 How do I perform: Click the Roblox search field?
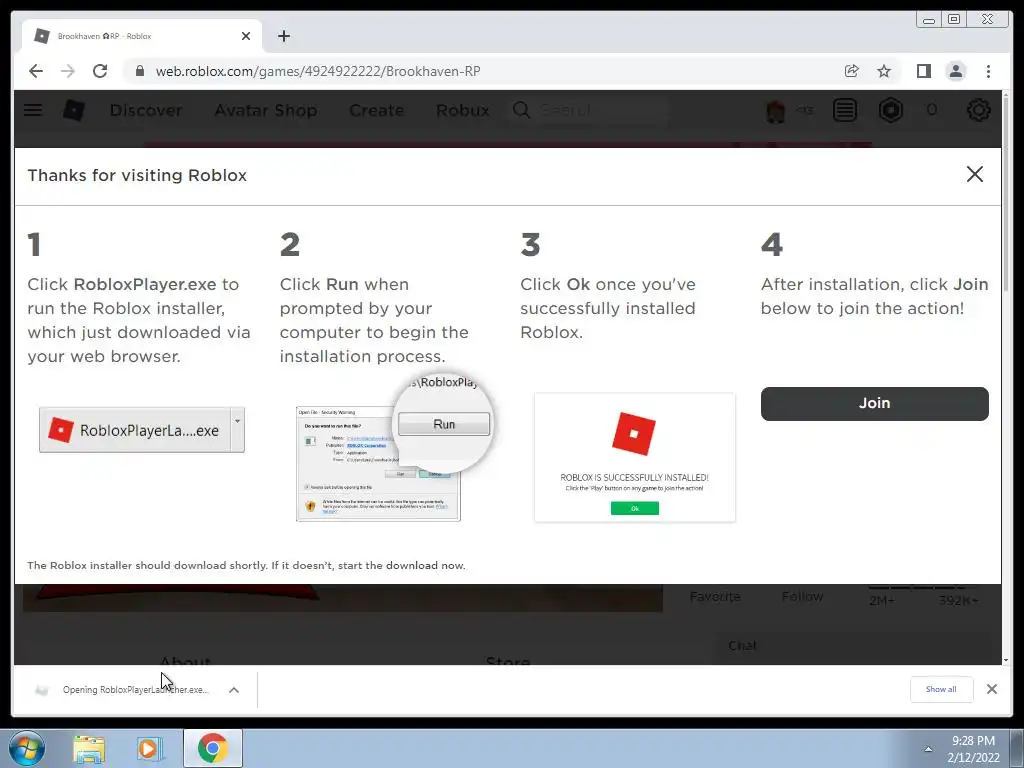[x=588, y=110]
